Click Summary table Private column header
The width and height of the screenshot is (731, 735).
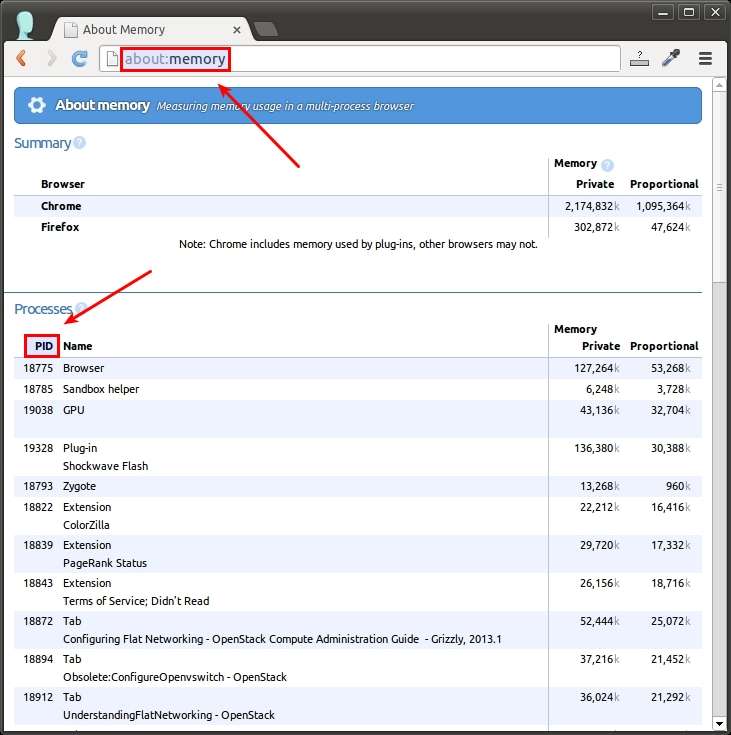595,184
